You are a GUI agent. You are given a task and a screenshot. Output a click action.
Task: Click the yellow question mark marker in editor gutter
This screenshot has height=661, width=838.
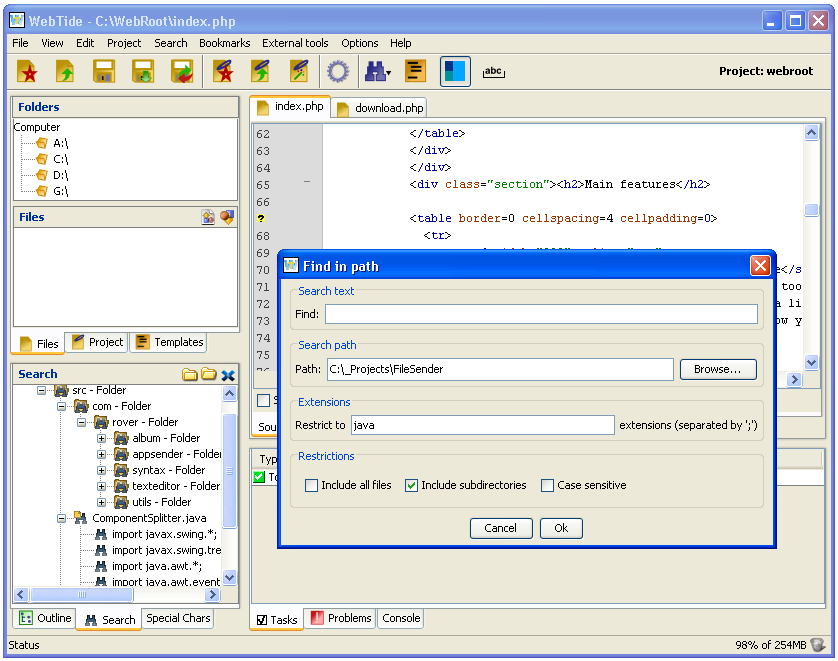click(261, 218)
